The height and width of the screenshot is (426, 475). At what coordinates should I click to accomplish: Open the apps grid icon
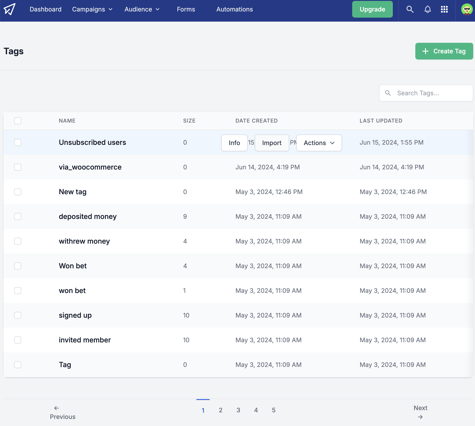point(444,9)
